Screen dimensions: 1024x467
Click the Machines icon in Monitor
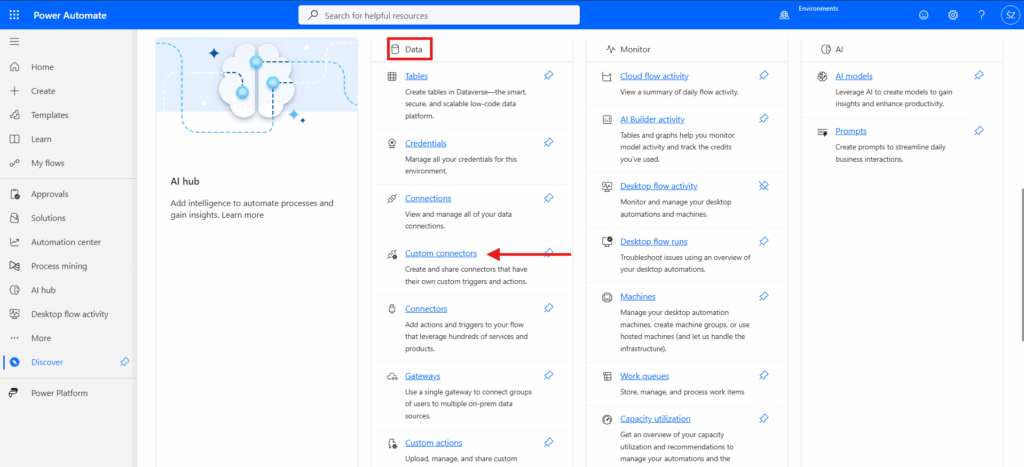coord(607,297)
